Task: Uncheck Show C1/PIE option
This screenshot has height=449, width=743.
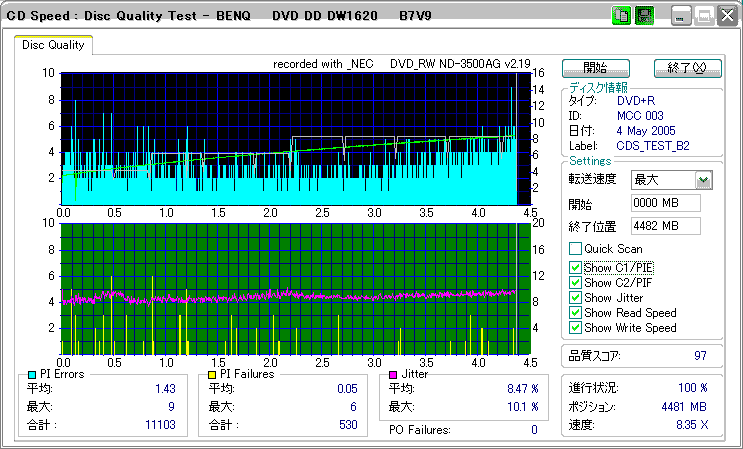Action: coord(575,267)
